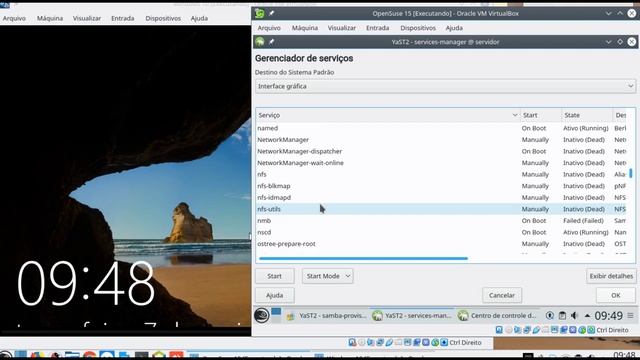Click pin icon in YaST2 services-manager title bar
Image resolution: width=640 pixels, height=360 pixels.
pyautogui.click(x=271, y=42)
